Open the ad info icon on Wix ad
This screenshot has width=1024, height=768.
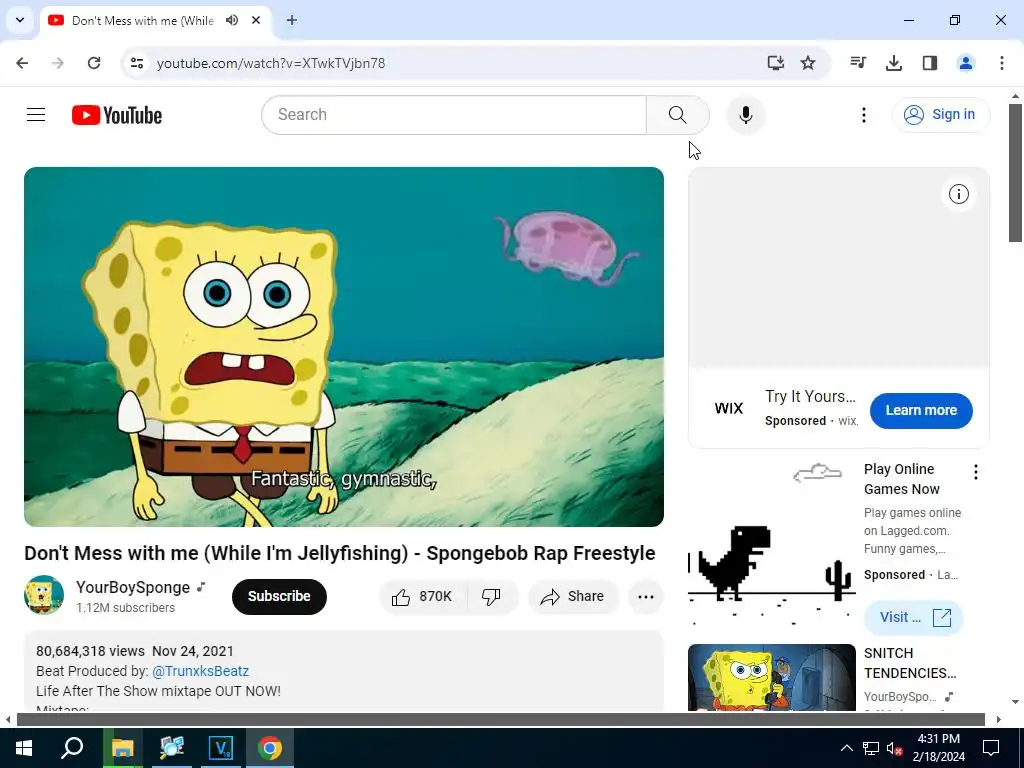point(958,194)
